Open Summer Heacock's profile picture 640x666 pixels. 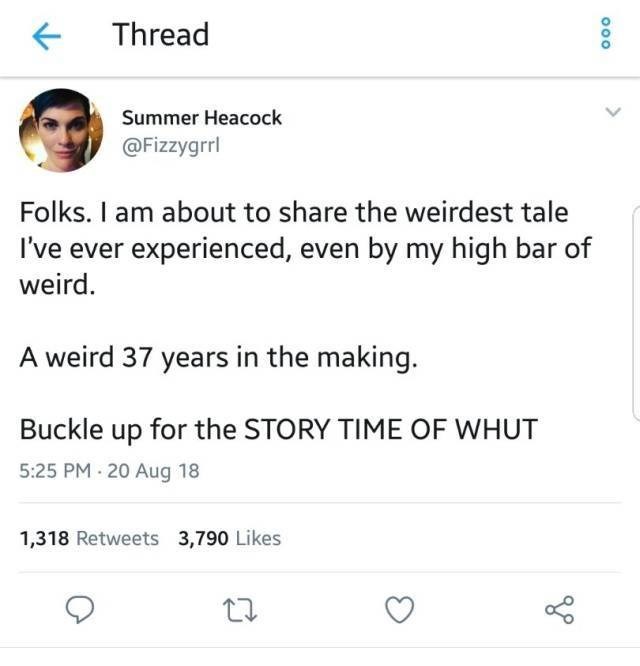[x=60, y=131]
